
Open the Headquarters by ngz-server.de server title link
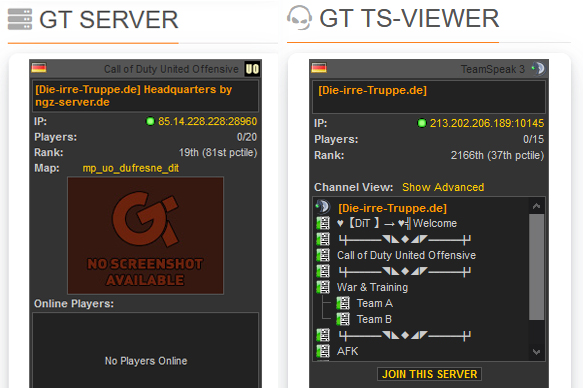point(134,96)
